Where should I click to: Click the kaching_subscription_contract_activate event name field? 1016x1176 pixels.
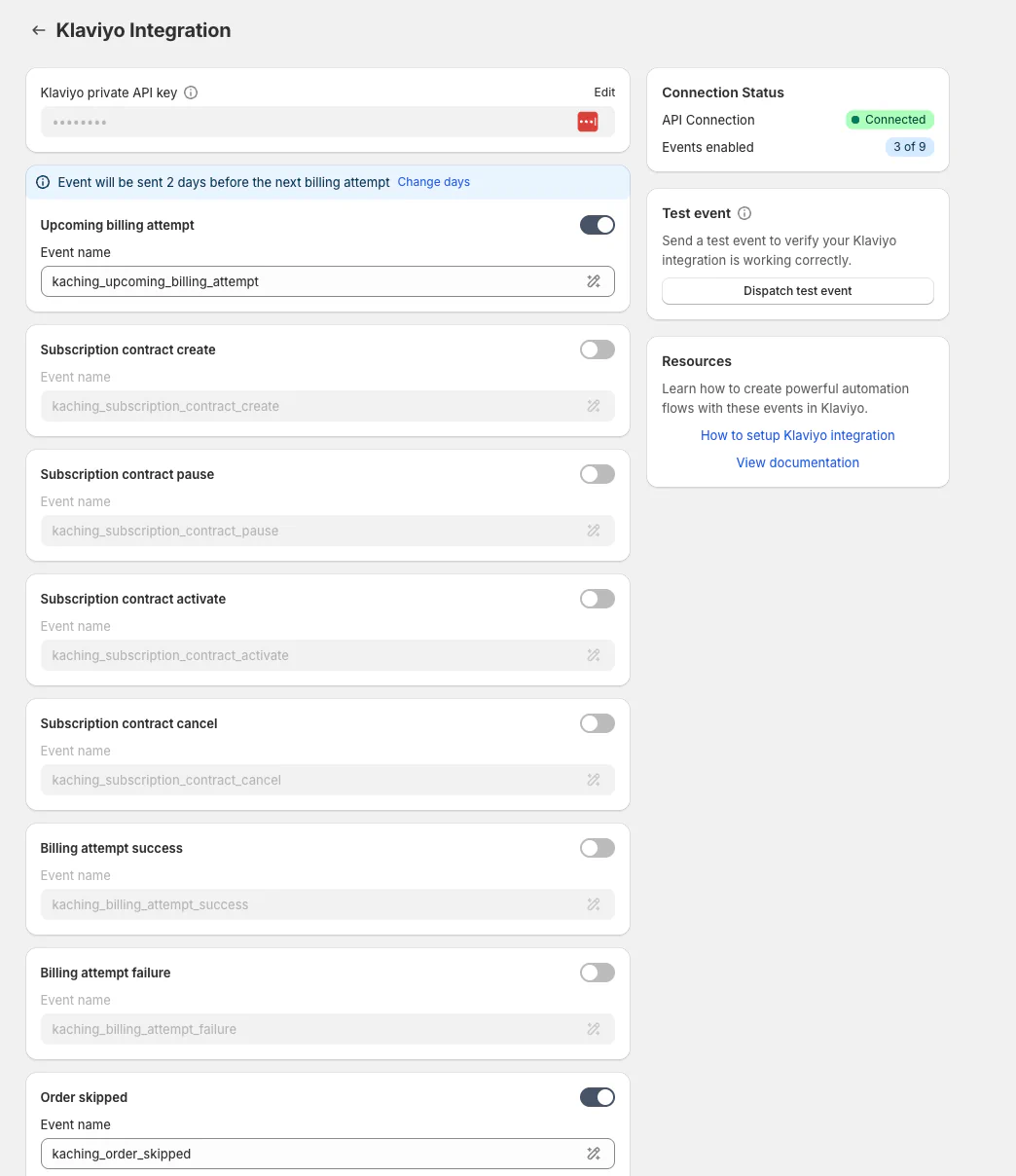tap(328, 655)
